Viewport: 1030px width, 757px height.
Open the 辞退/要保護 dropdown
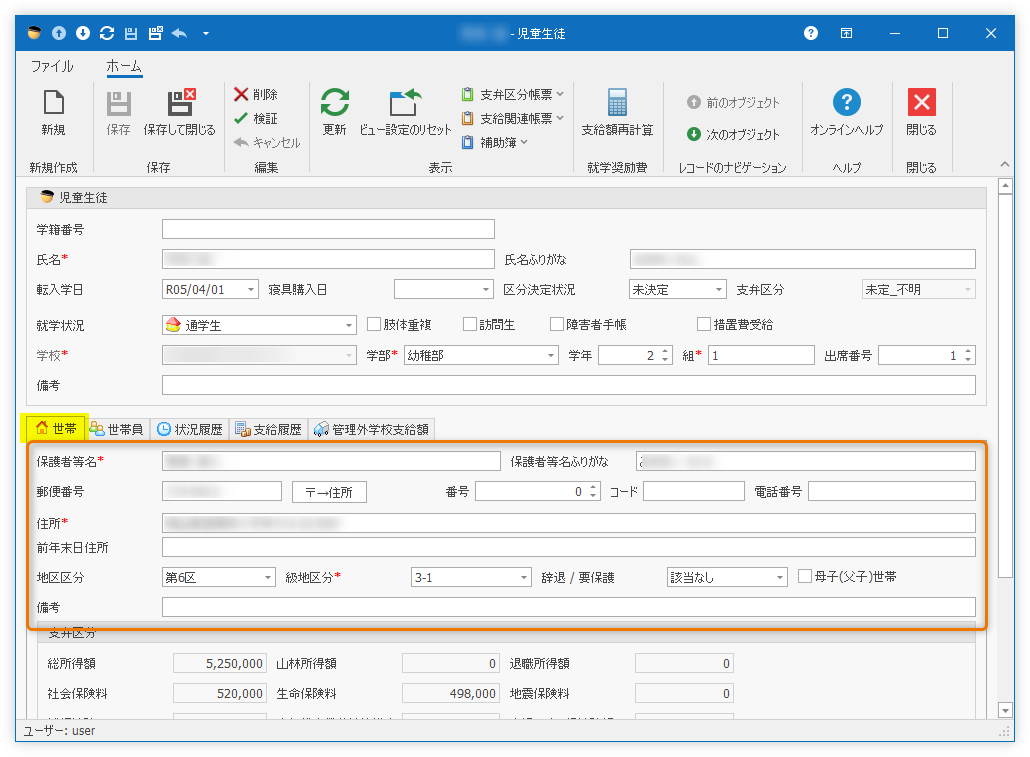coord(780,578)
